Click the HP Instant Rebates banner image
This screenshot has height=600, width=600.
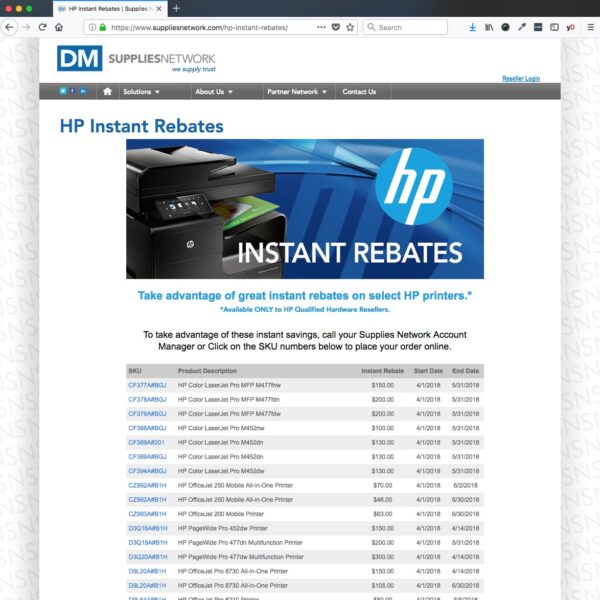coord(304,208)
